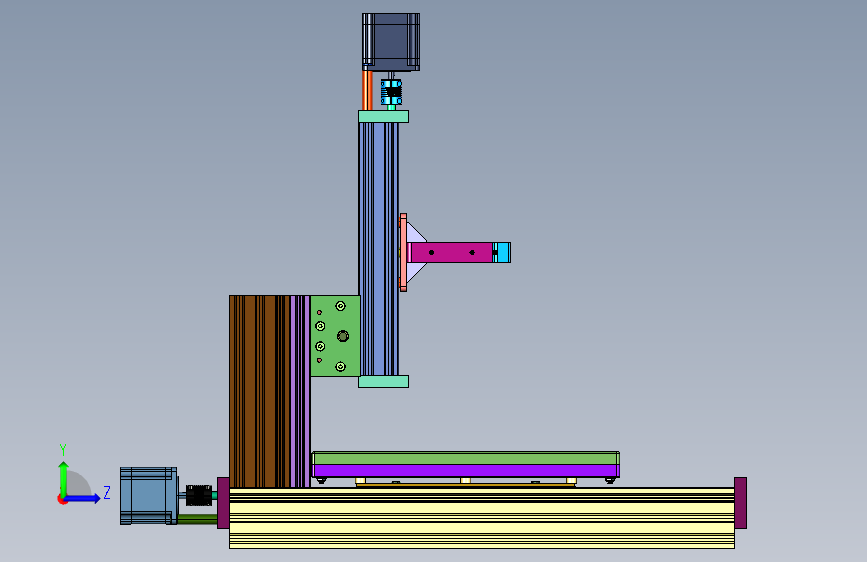Click the blue Z axis arrow of triad
The image size is (867, 562).
tap(83, 499)
